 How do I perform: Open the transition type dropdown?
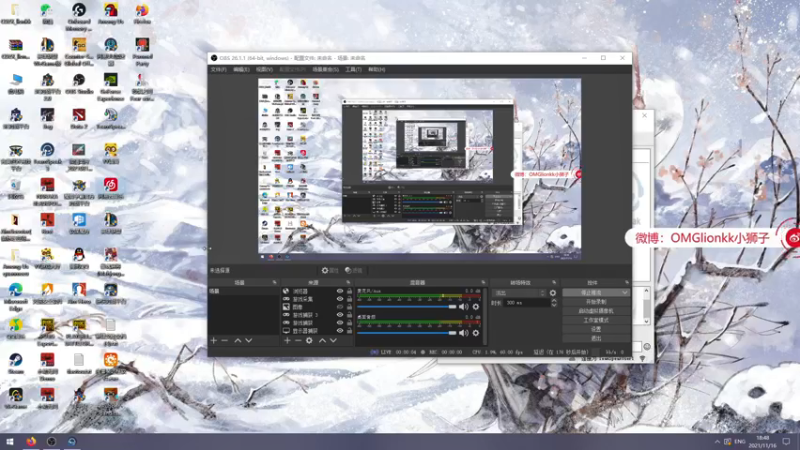[519, 293]
